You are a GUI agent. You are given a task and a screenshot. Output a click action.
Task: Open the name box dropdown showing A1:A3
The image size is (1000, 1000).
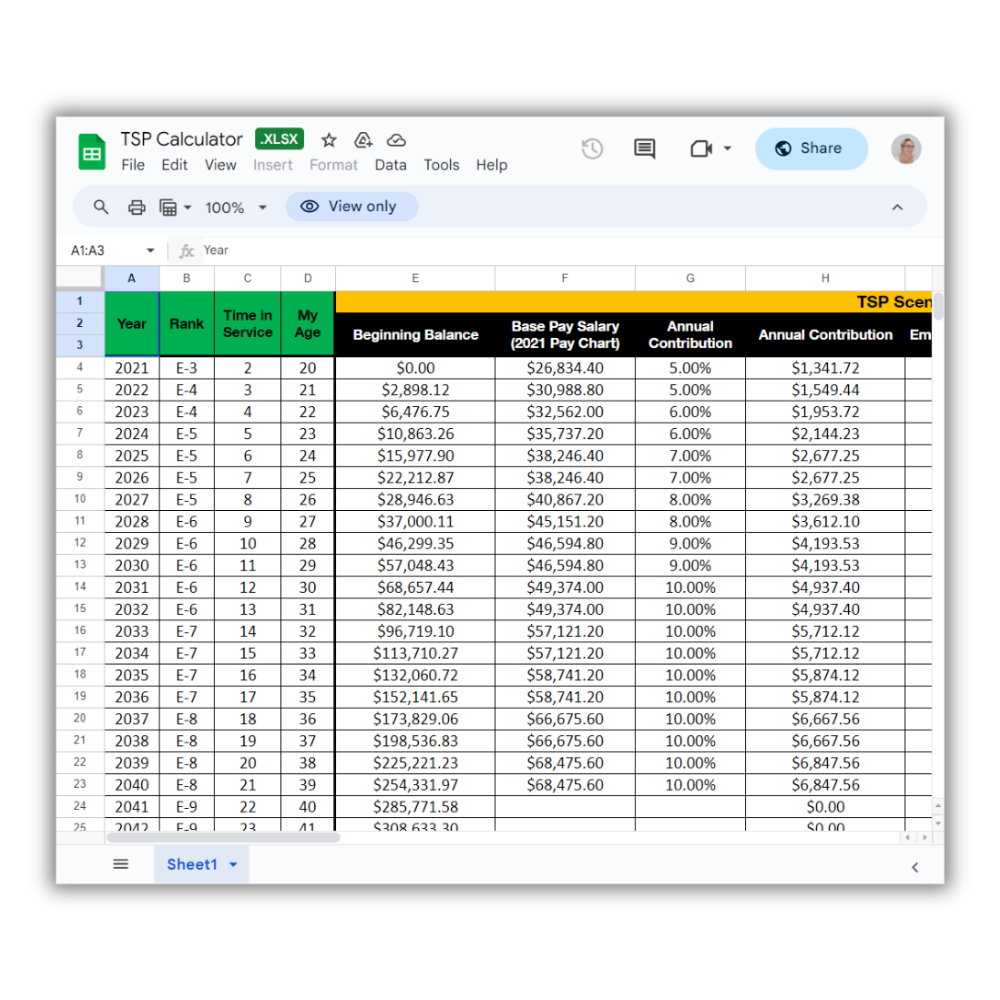pos(150,250)
